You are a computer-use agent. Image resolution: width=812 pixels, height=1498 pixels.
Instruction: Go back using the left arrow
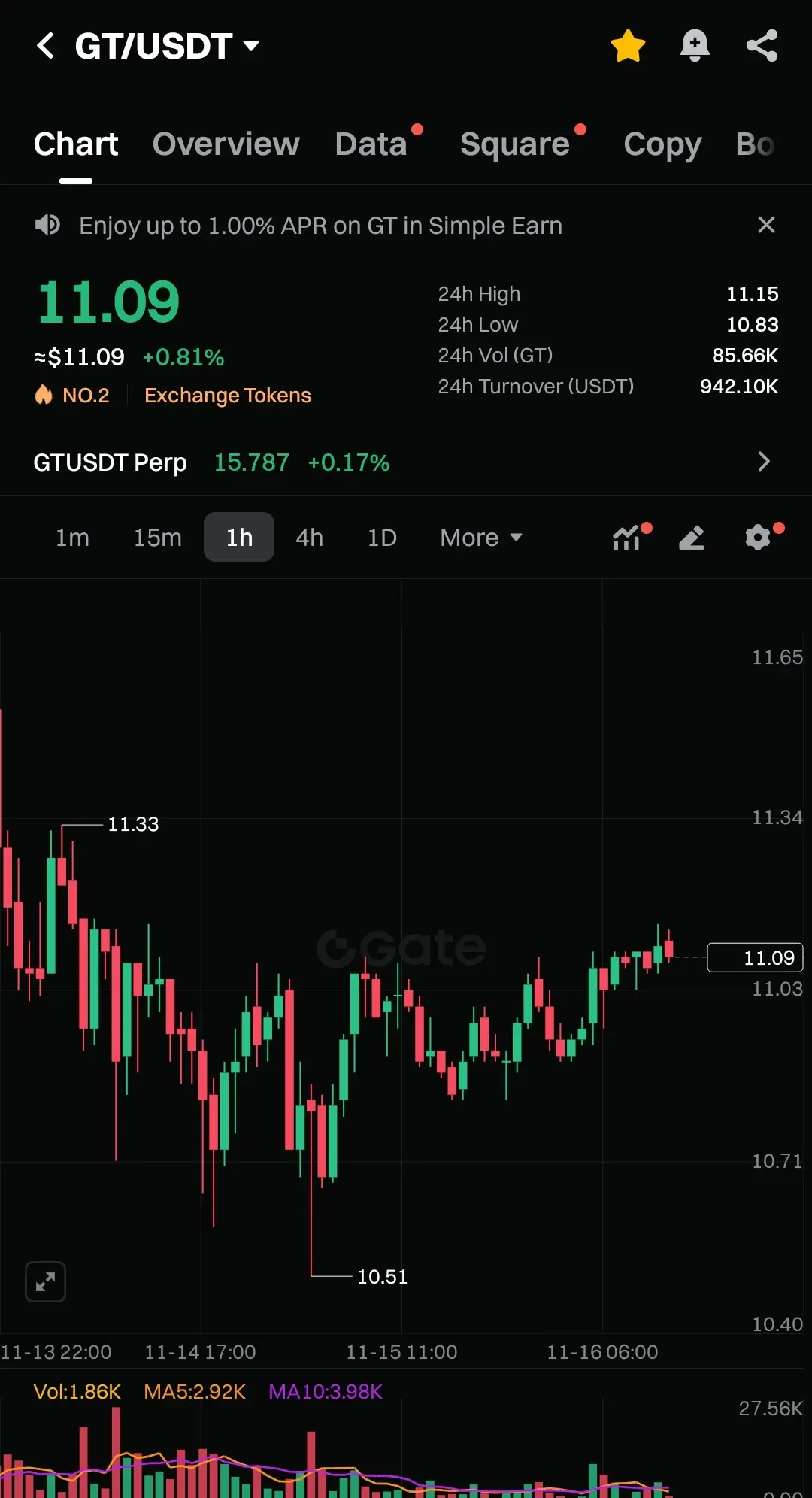(46, 46)
